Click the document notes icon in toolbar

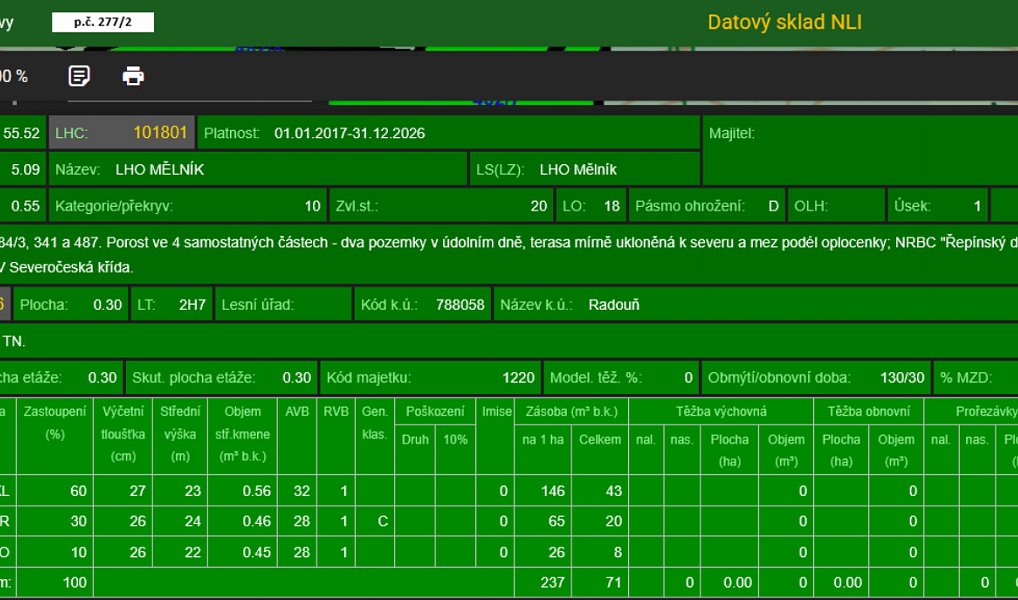[x=79, y=76]
